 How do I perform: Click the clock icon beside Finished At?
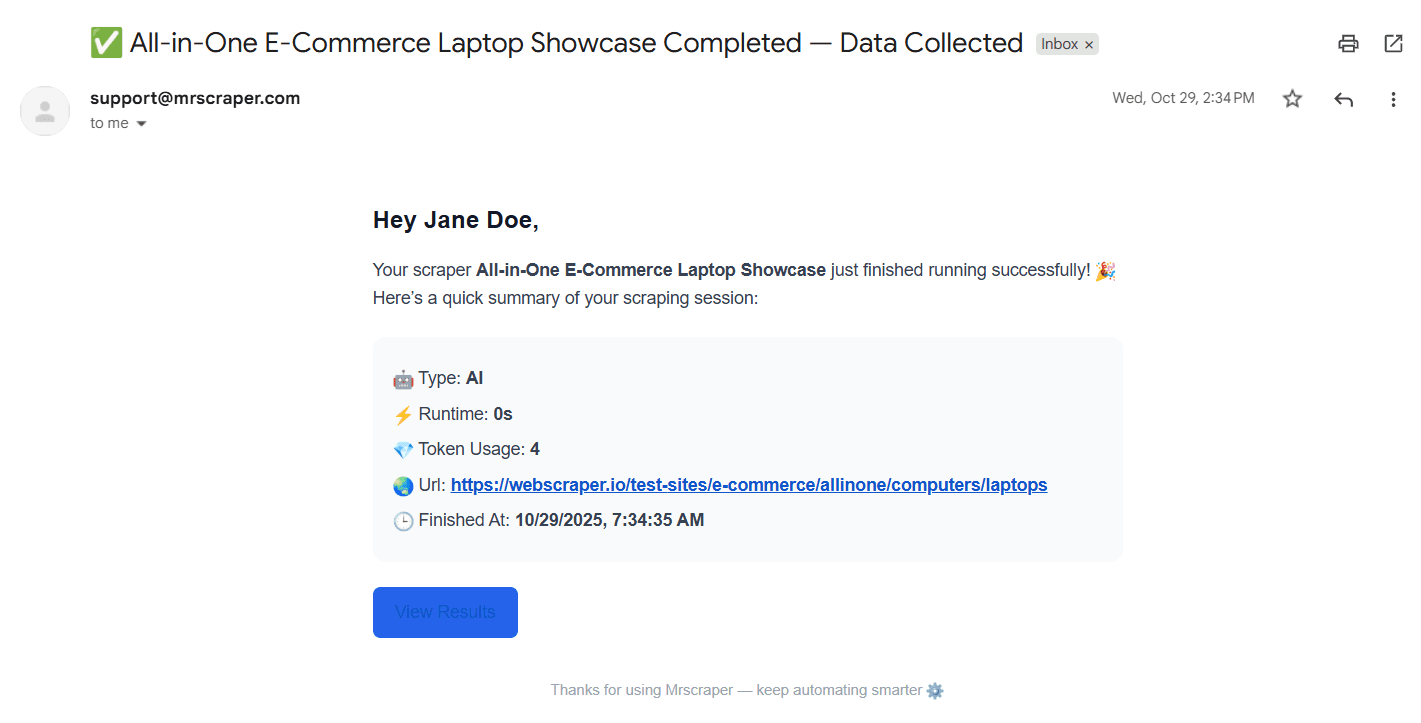pyautogui.click(x=403, y=521)
